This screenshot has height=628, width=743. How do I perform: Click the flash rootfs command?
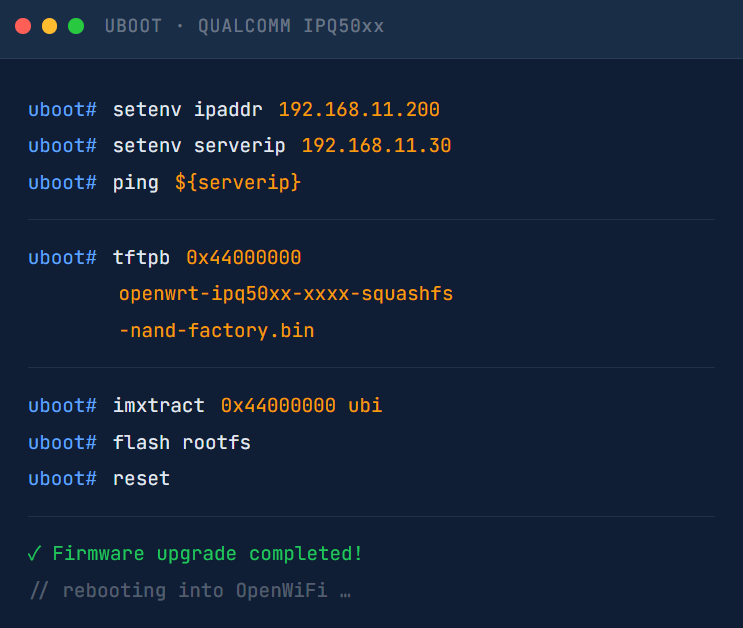(x=181, y=442)
